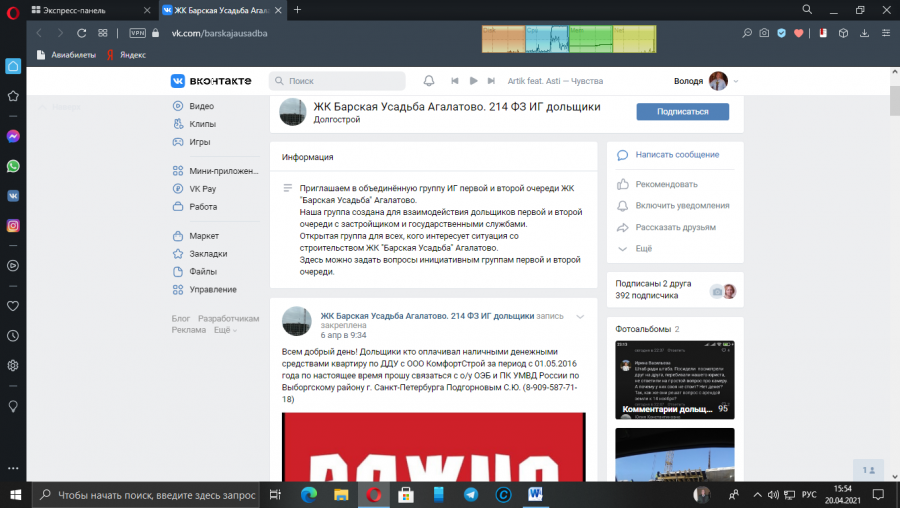Image resolution: width=900 pixels, height=508 pixels.
Task: Open the downloads arrow icon
Action: tap(864, 33)
